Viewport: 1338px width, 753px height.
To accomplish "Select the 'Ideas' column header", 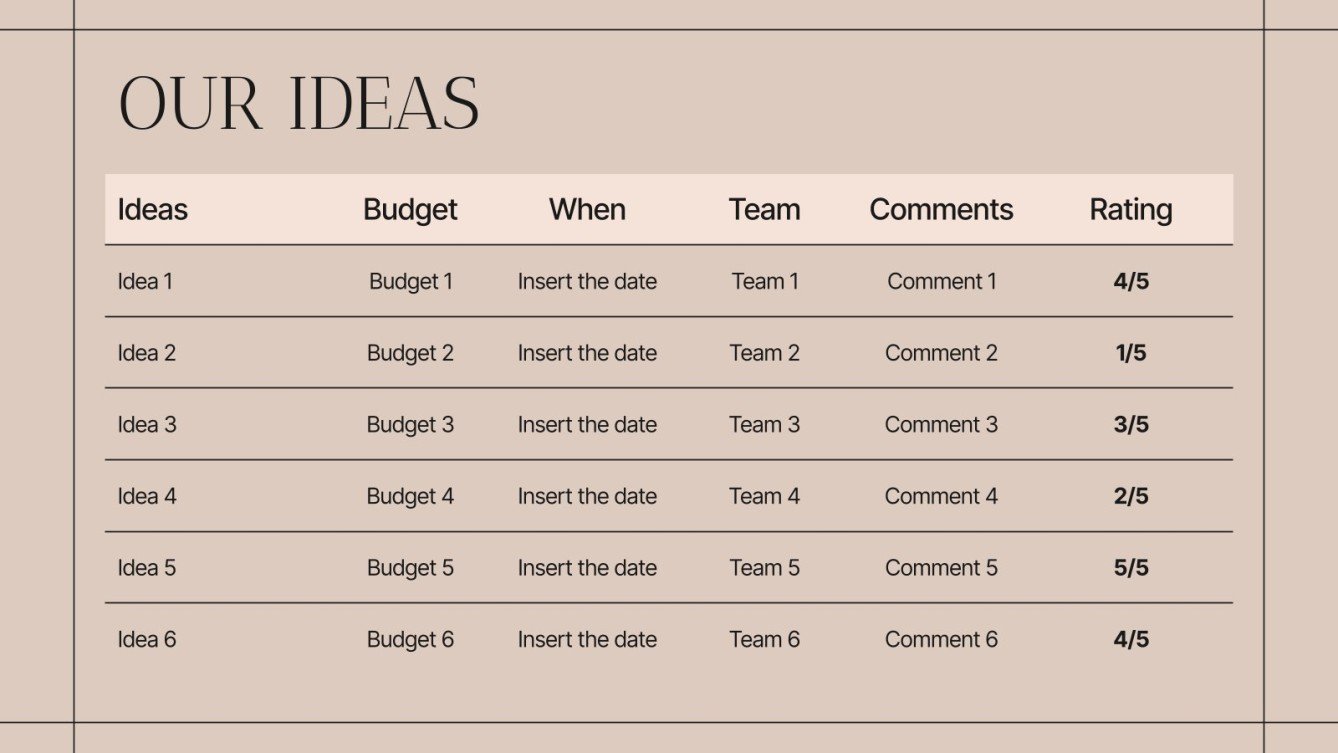I will [x=153, y=210].
